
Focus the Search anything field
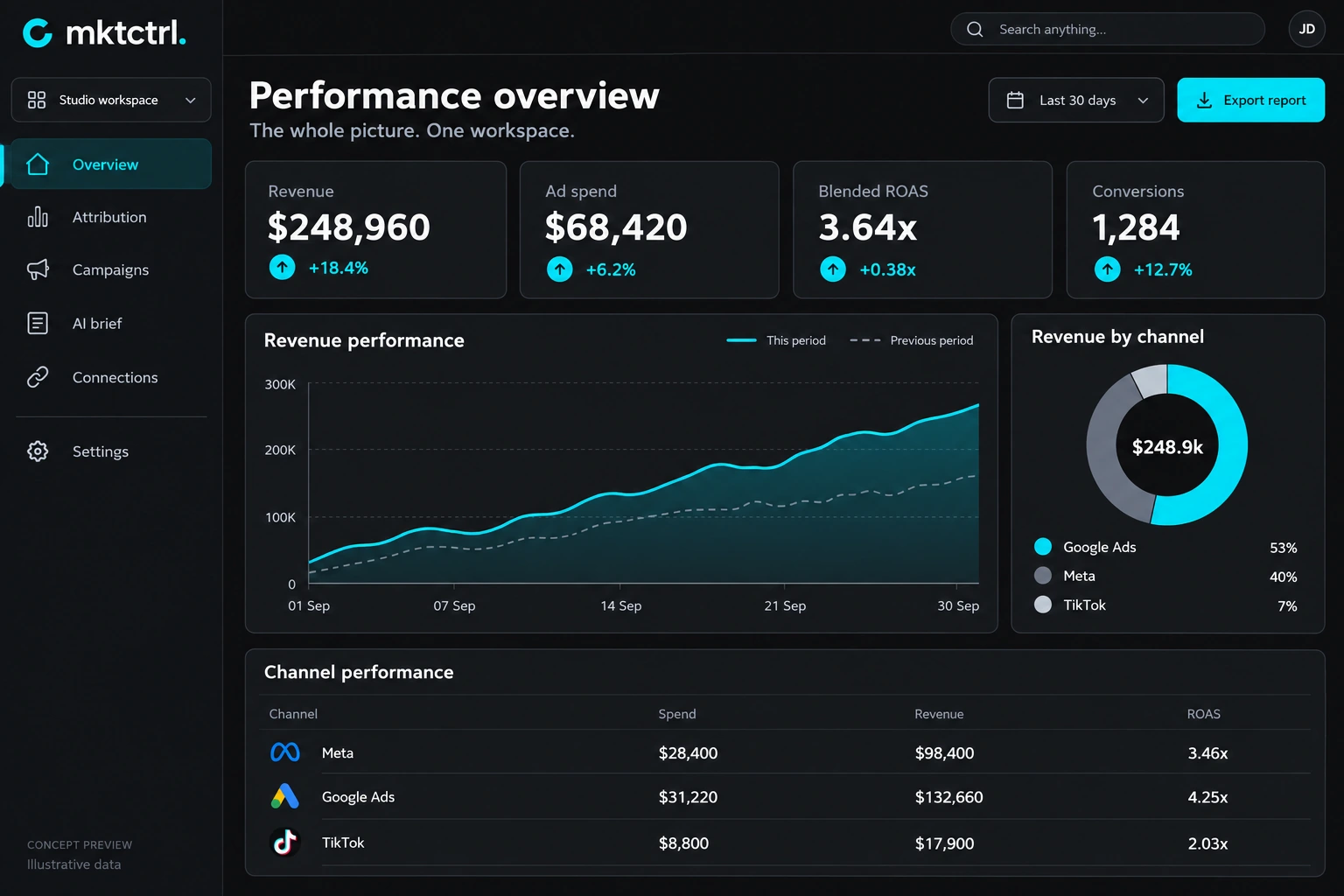[1107, 29]
